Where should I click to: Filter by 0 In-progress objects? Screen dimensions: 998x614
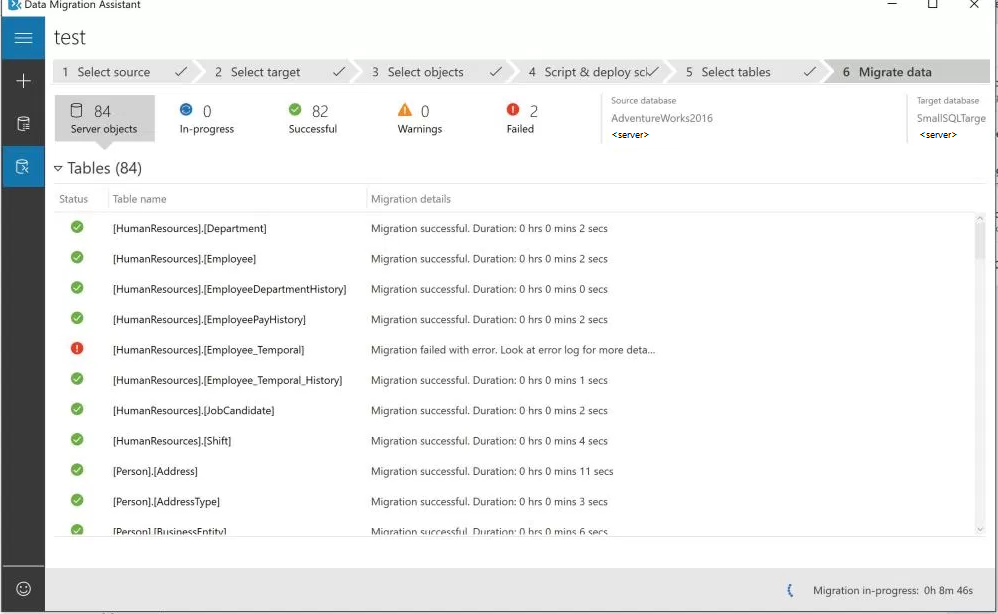click(207, 118)
